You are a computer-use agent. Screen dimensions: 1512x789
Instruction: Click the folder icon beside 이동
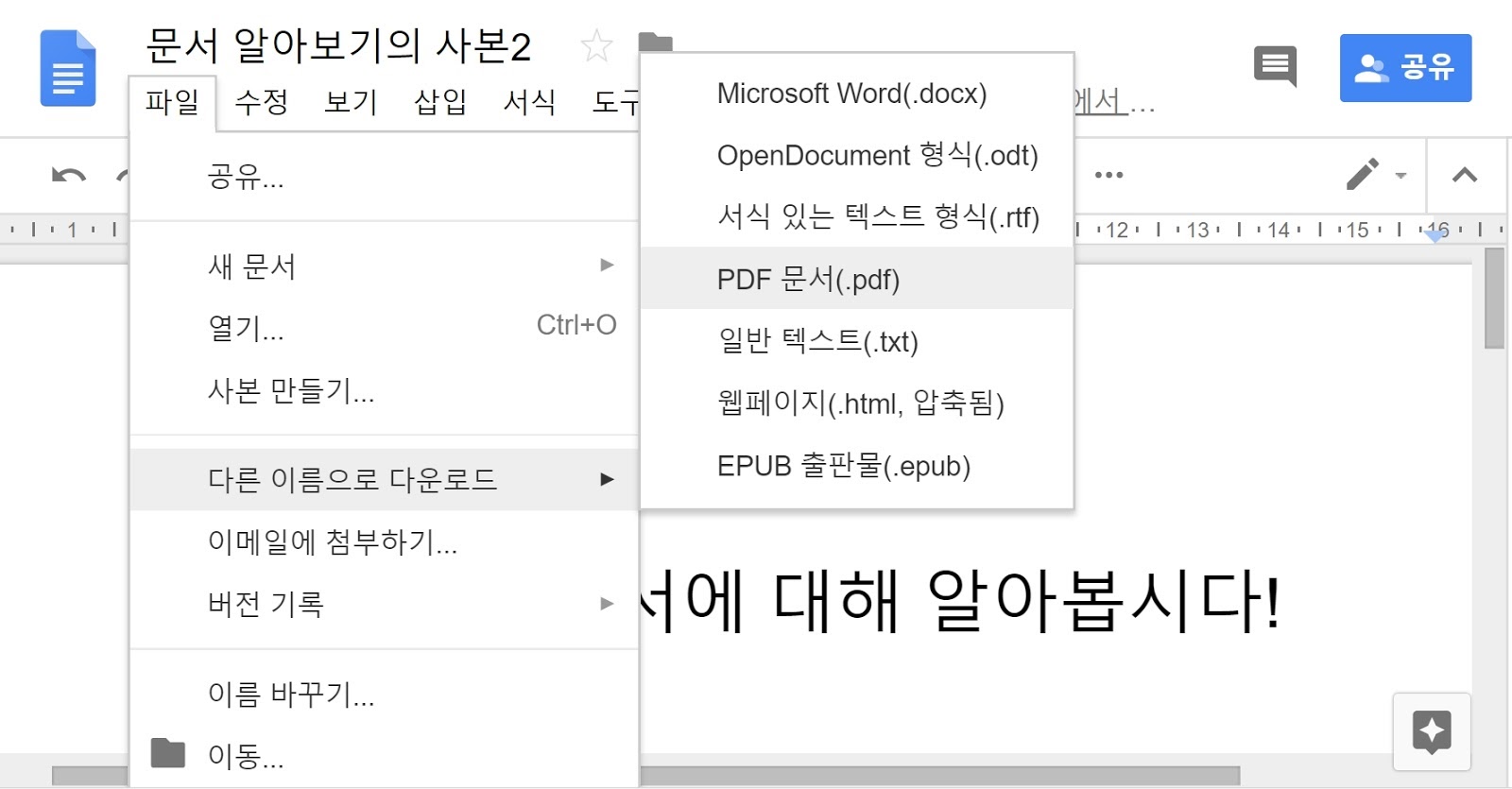pyautogui.click(x=168, y=753)
